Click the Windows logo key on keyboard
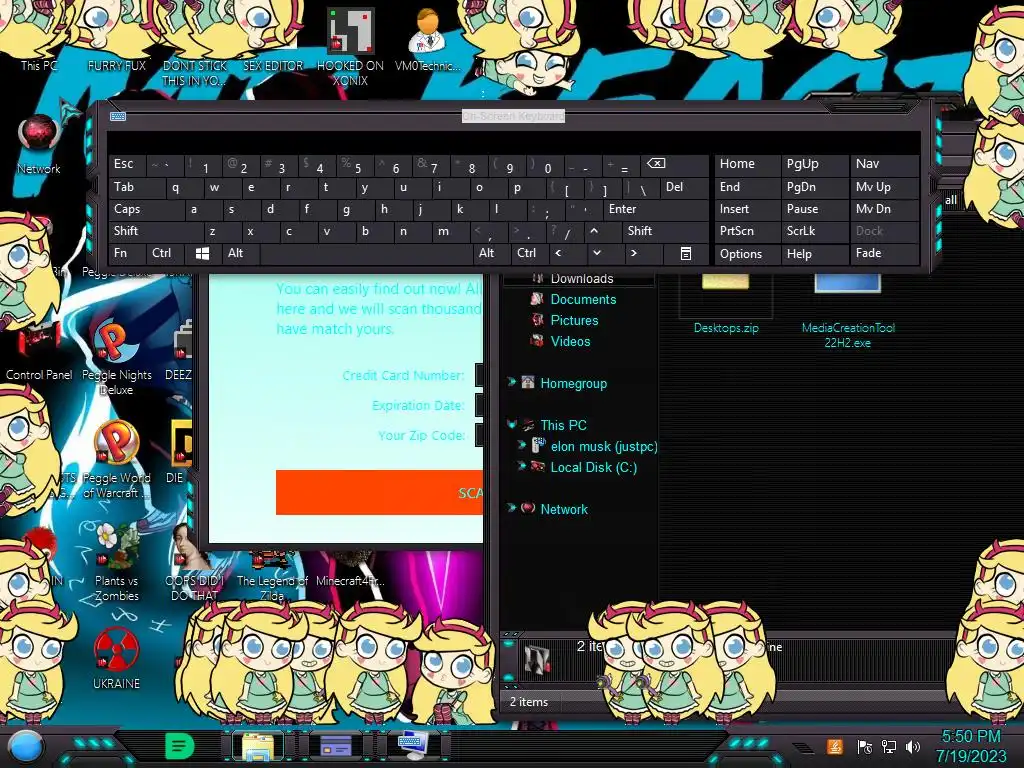1024x768 pixels. [202, 253]
